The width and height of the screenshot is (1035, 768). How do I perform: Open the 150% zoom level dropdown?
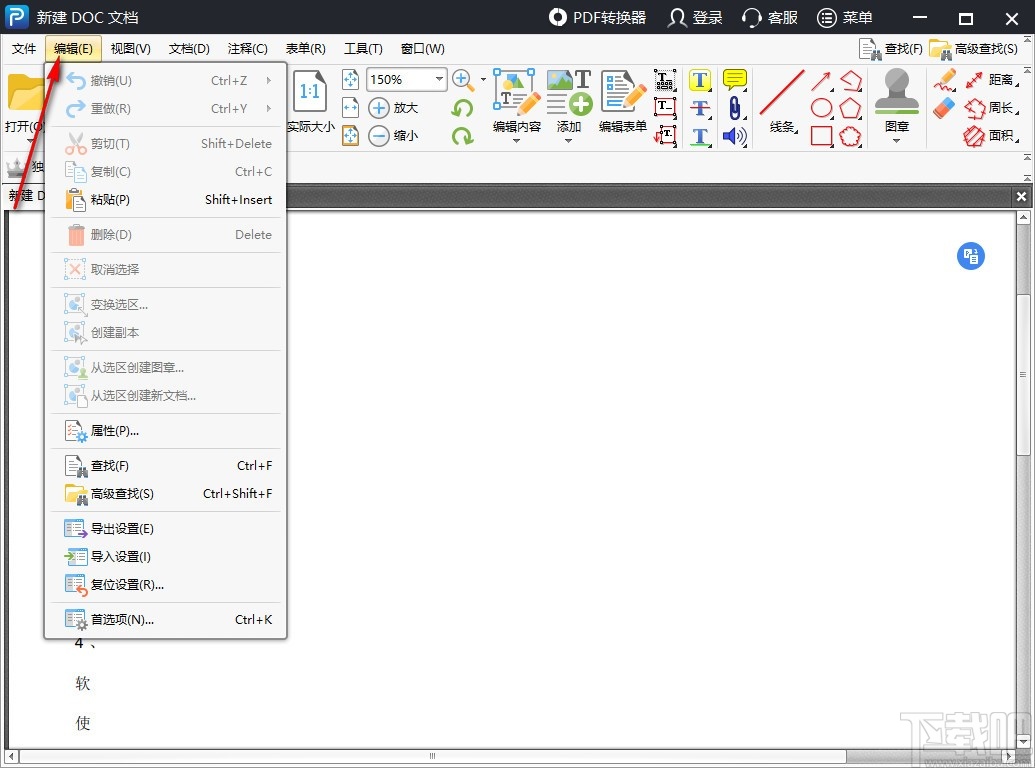tap(439, 79)
